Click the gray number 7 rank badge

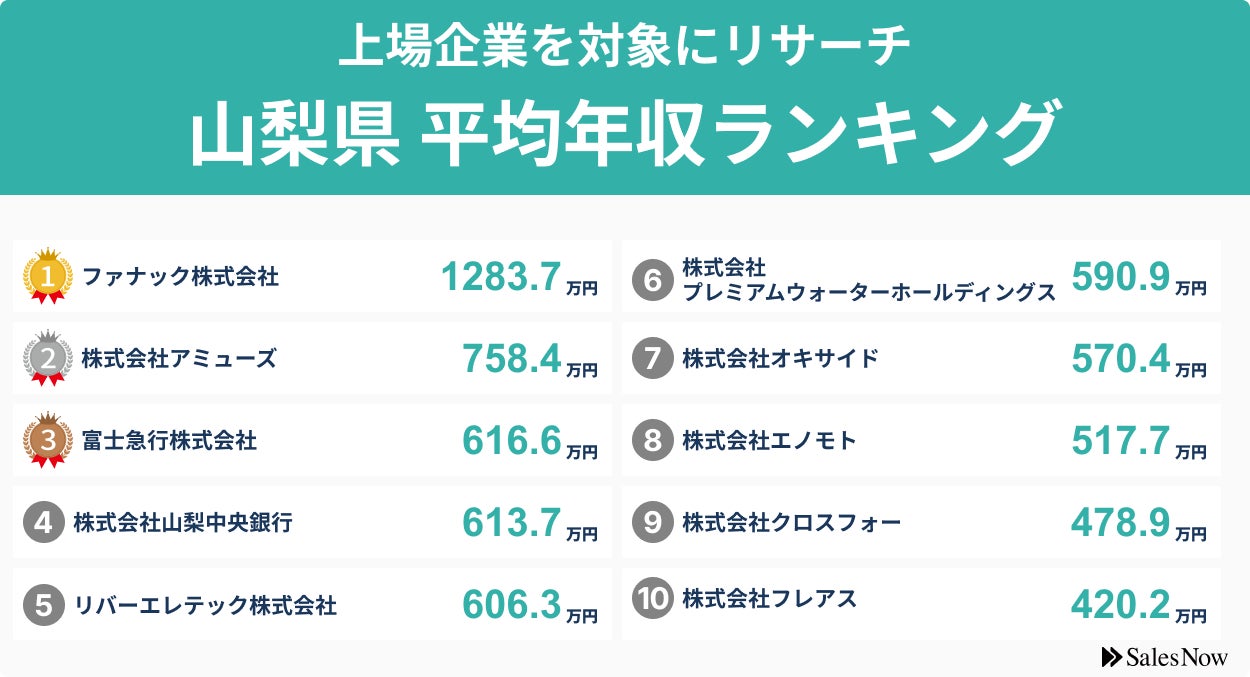pos(652,358)
